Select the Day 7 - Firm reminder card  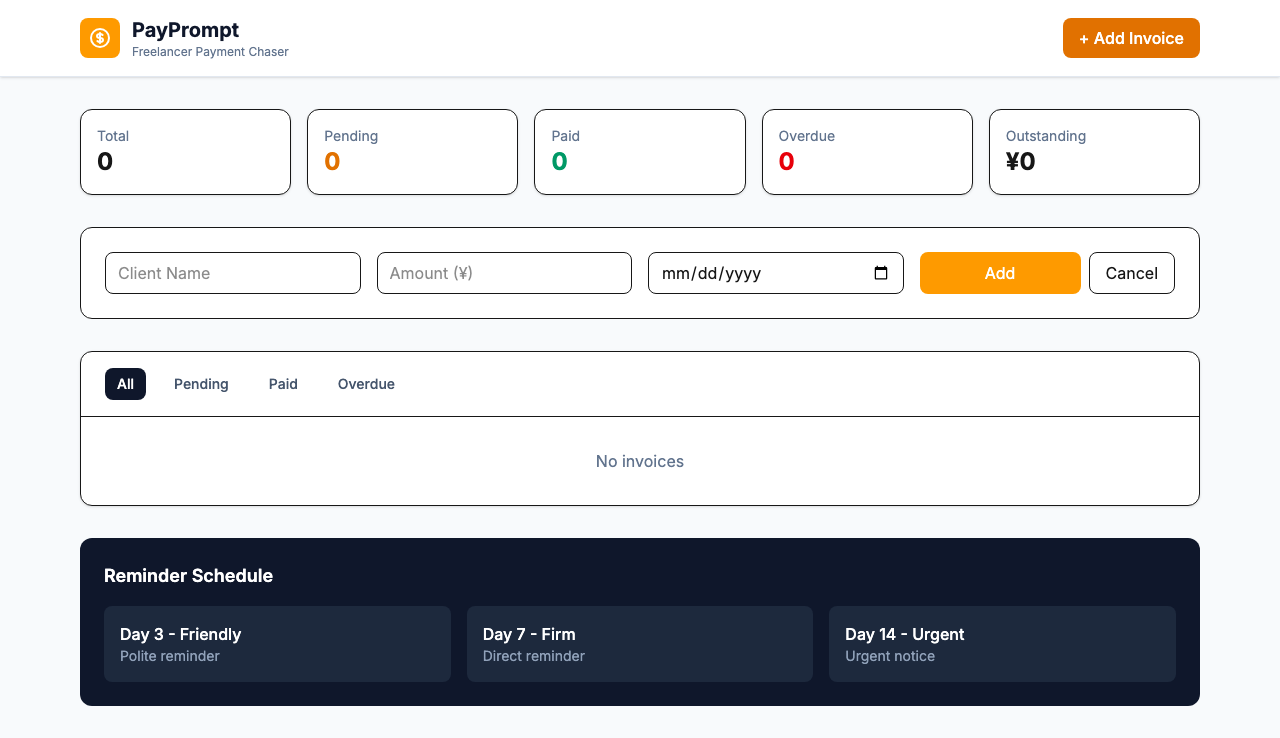tap(639, 644)
